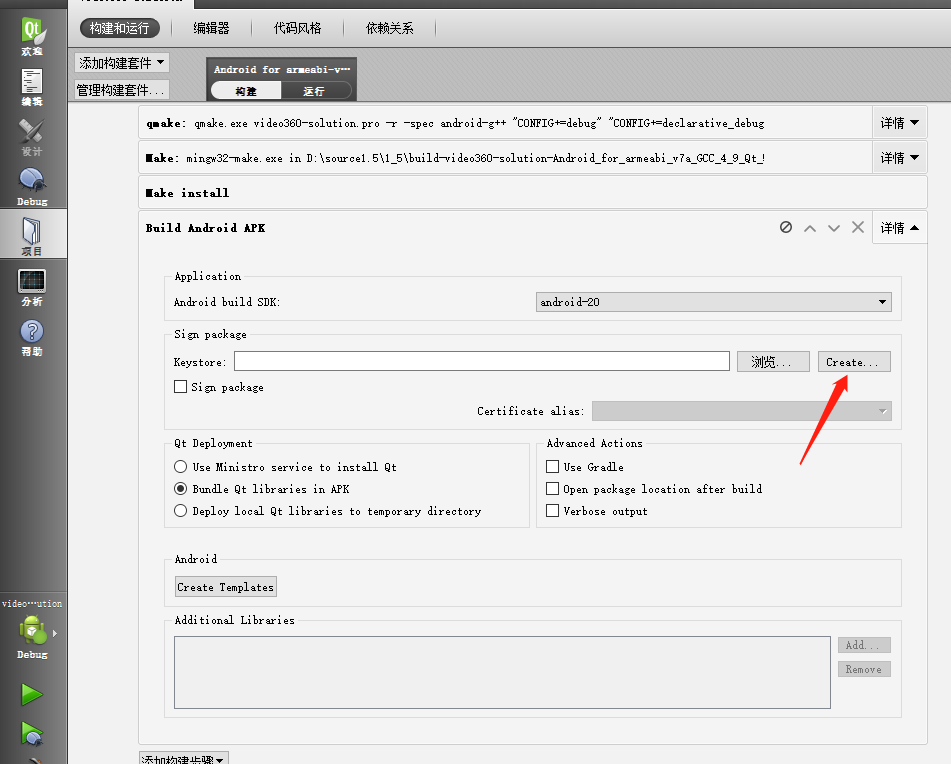Click Remove additional library button
Image resolution: width=951 pixels, height=764 pixels.
[864, 669]
